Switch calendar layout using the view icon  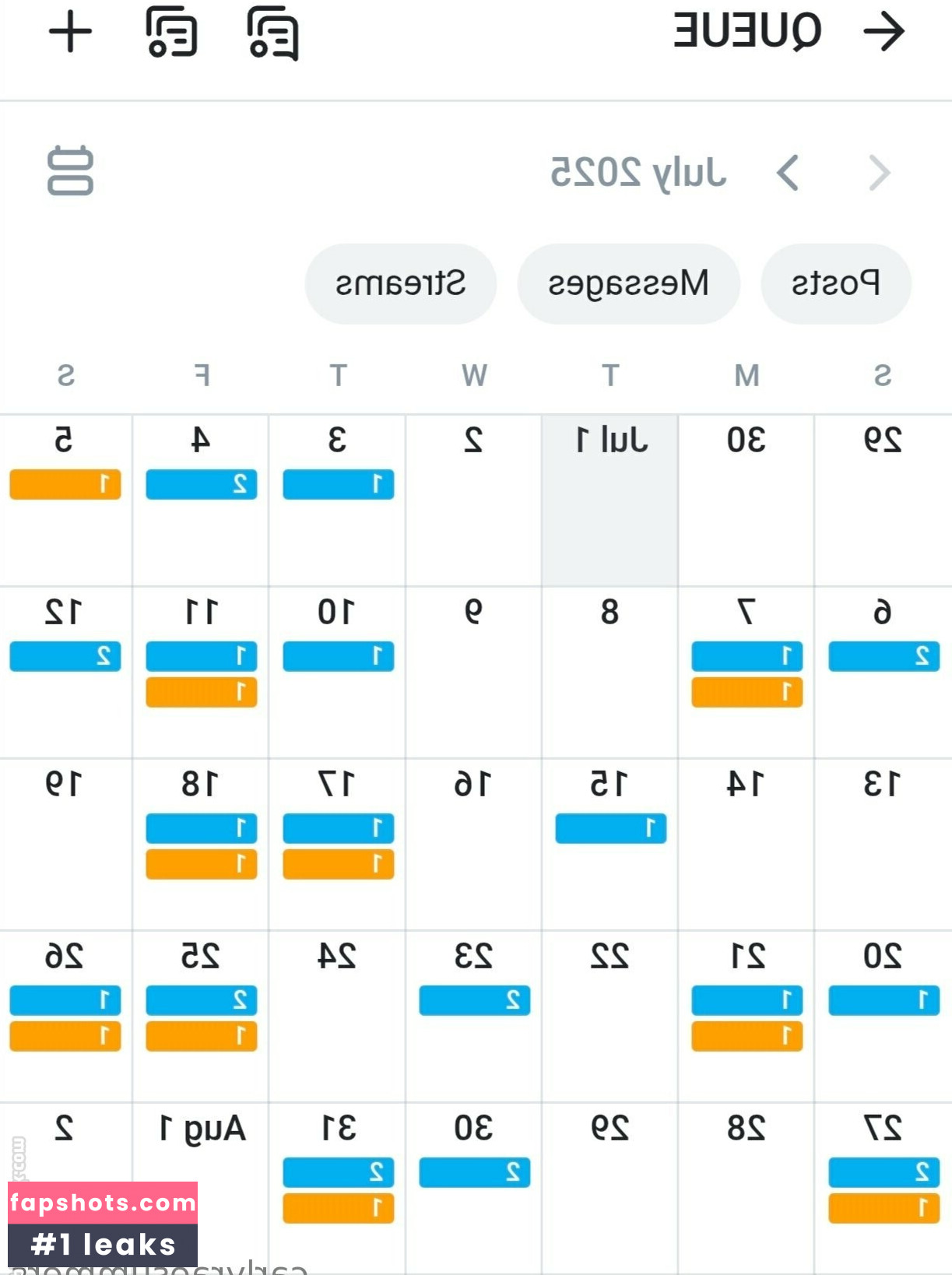70,170
